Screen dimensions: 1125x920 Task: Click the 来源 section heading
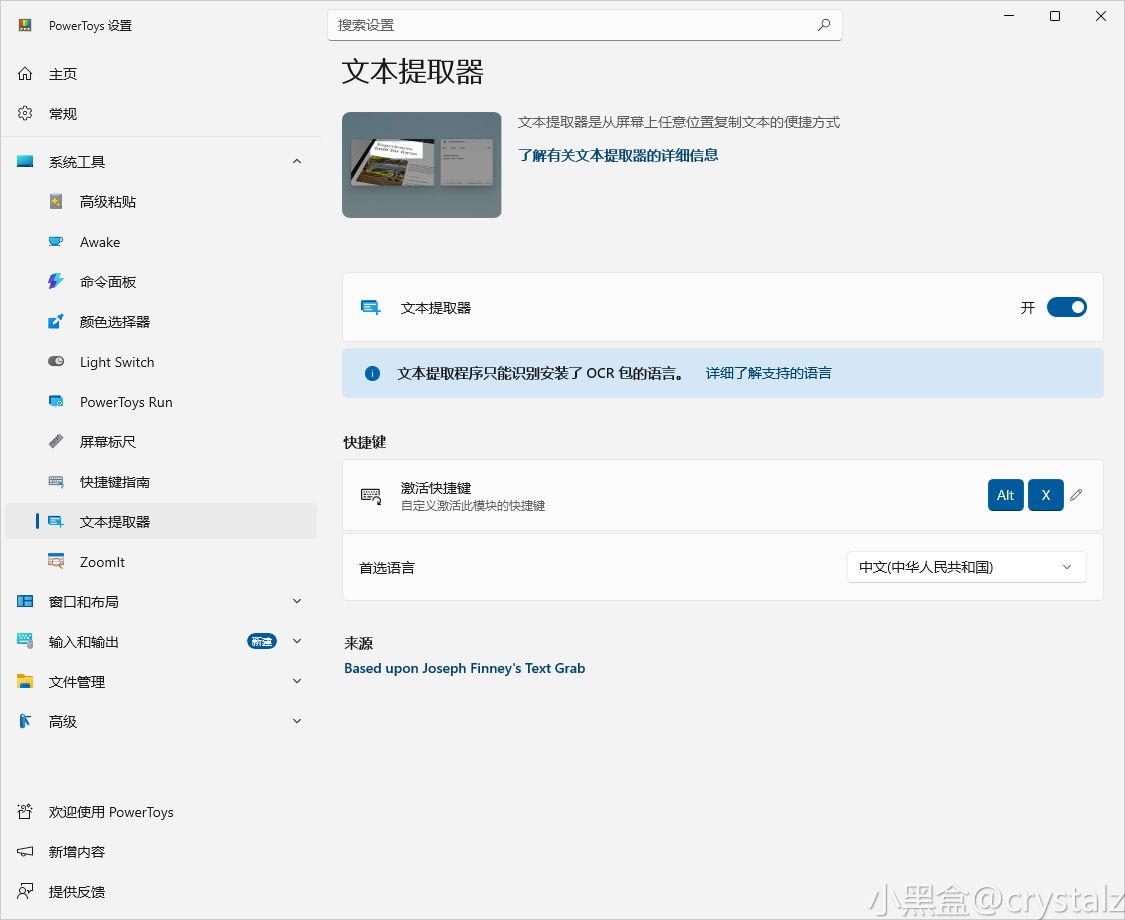(358, 643)
